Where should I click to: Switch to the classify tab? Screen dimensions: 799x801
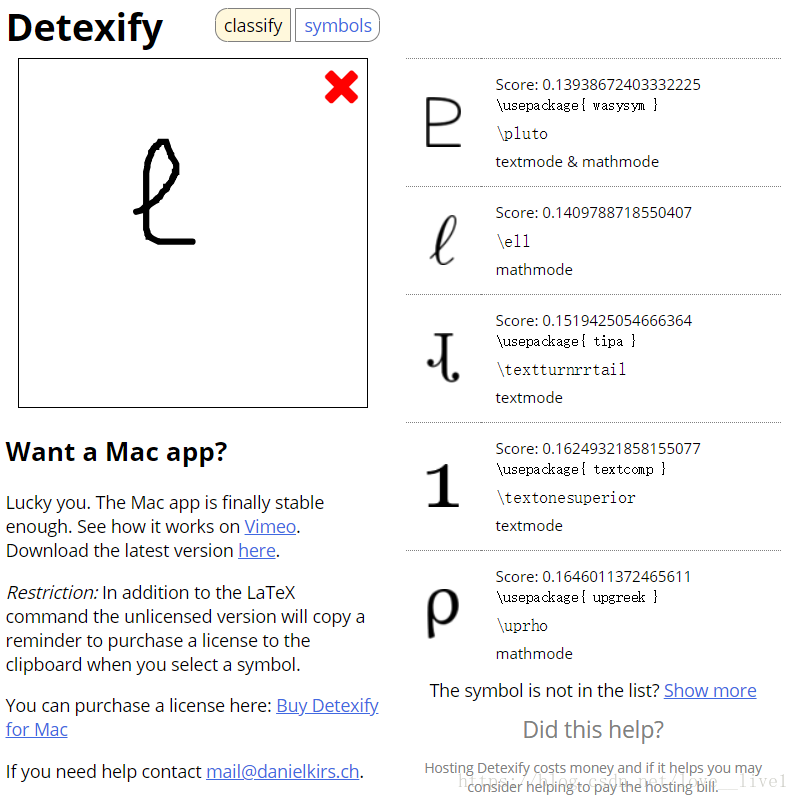(x=253, y=26)
